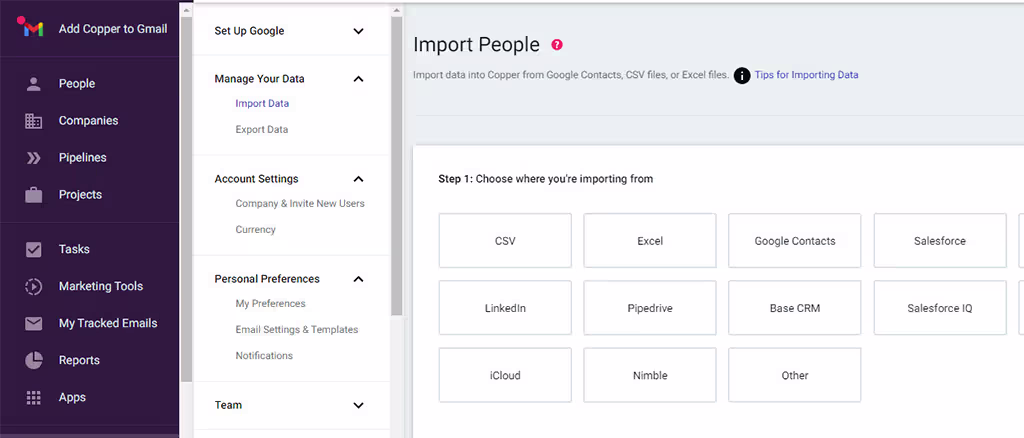
Task: Select the Projects briefcase icon
Action: tap(34, 195)
